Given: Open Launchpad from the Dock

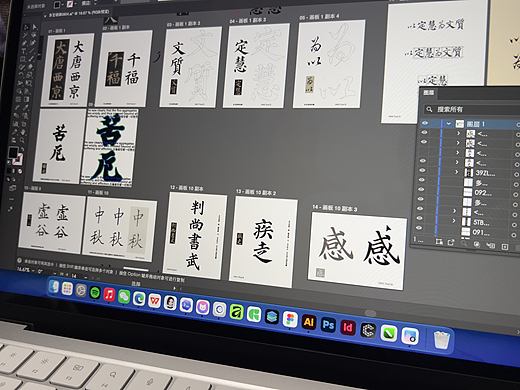Looking at the screenshot, I should click(x=67, y=289).
